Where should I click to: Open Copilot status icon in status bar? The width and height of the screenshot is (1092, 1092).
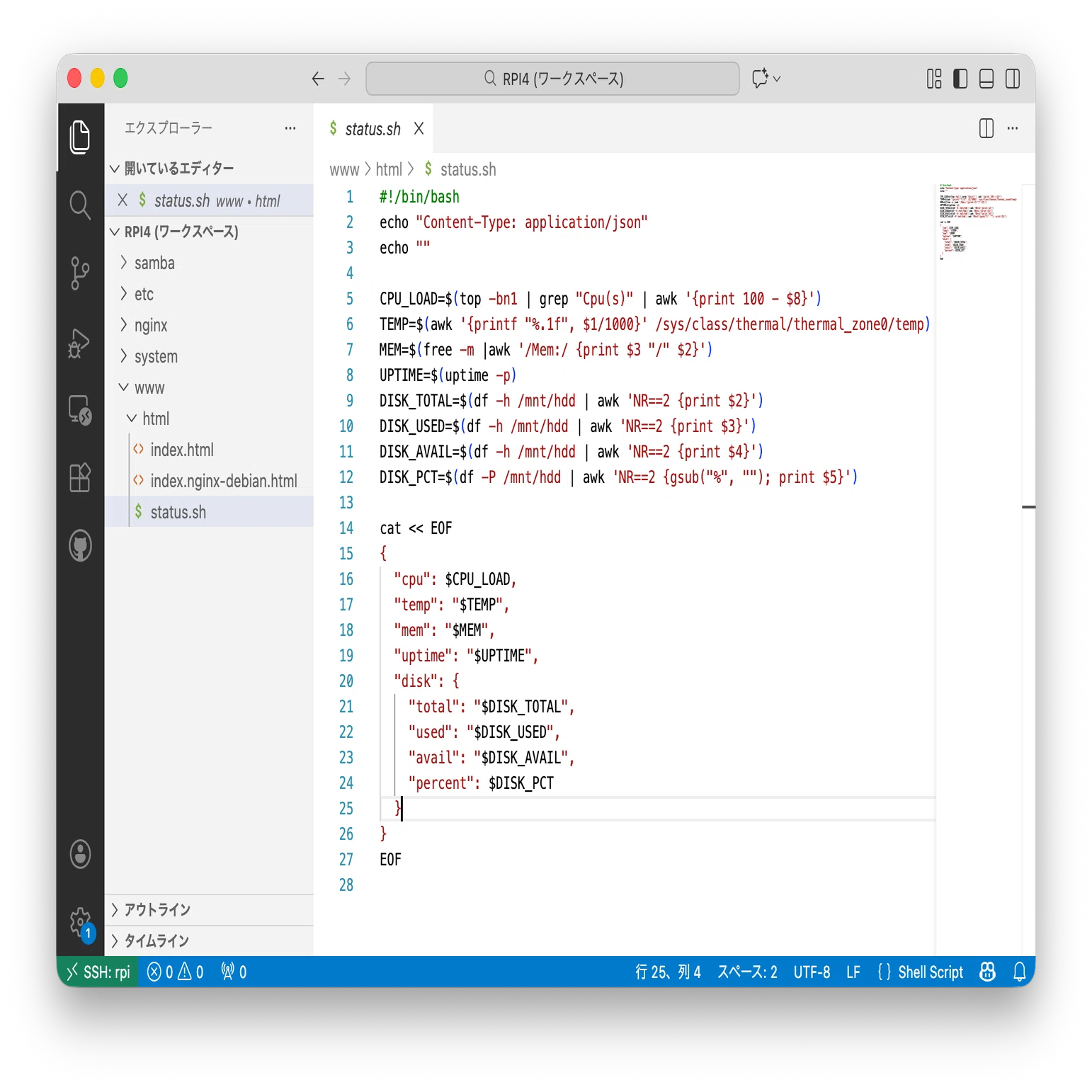(987, 972)
